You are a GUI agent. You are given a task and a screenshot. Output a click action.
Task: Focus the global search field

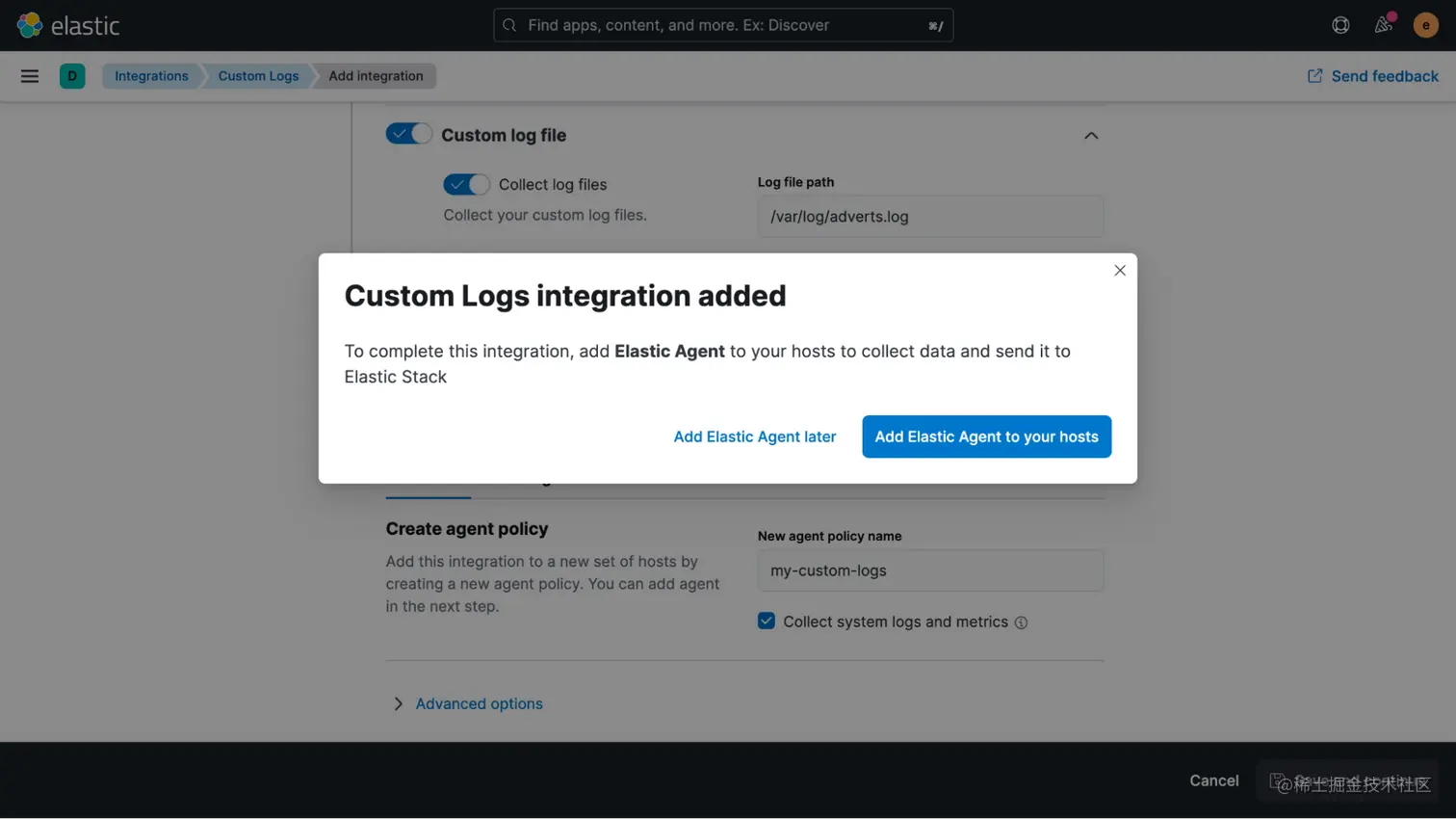pos(723,25)
